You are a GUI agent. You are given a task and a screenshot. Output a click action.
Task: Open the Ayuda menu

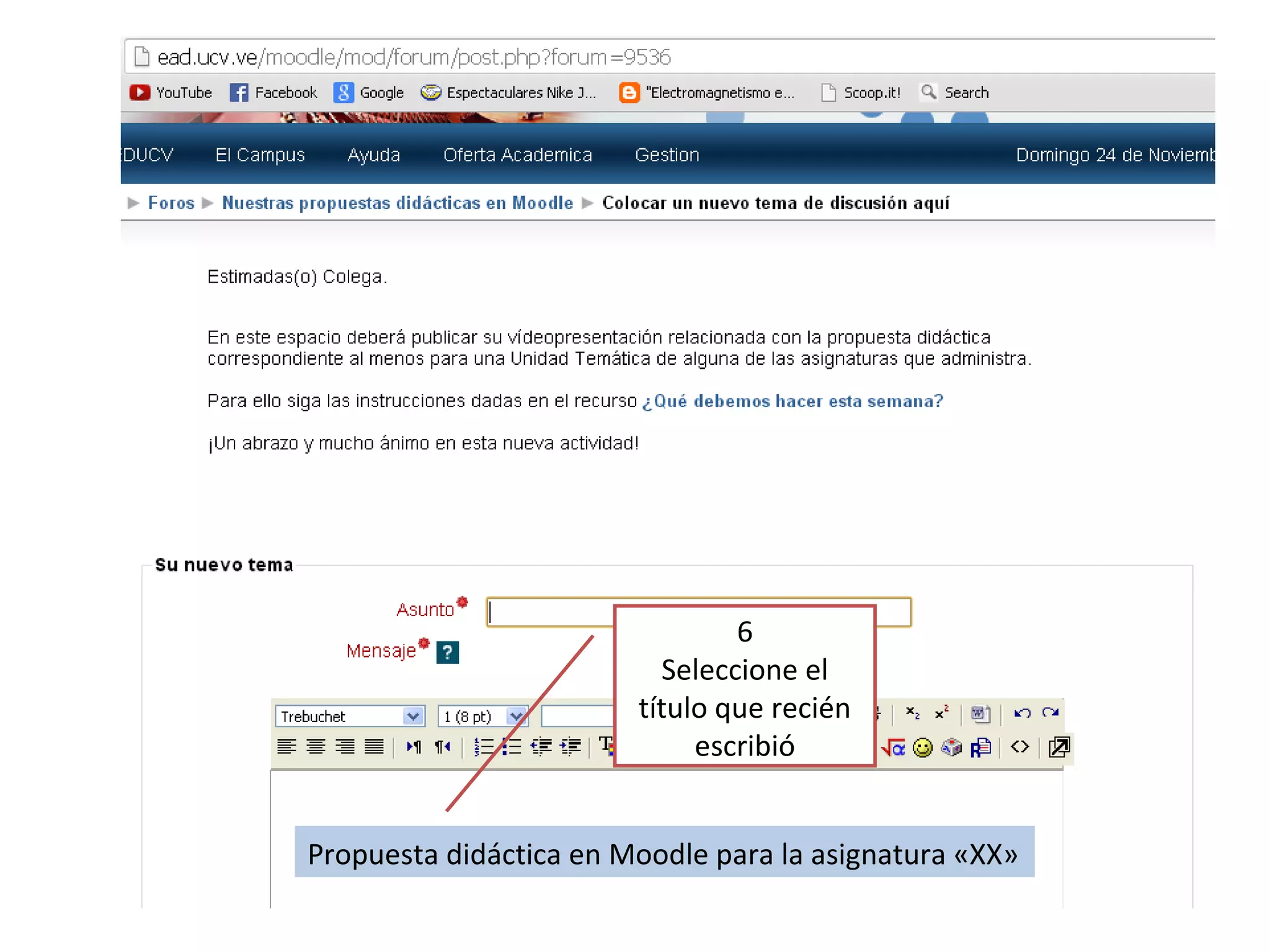coord(373,154)
